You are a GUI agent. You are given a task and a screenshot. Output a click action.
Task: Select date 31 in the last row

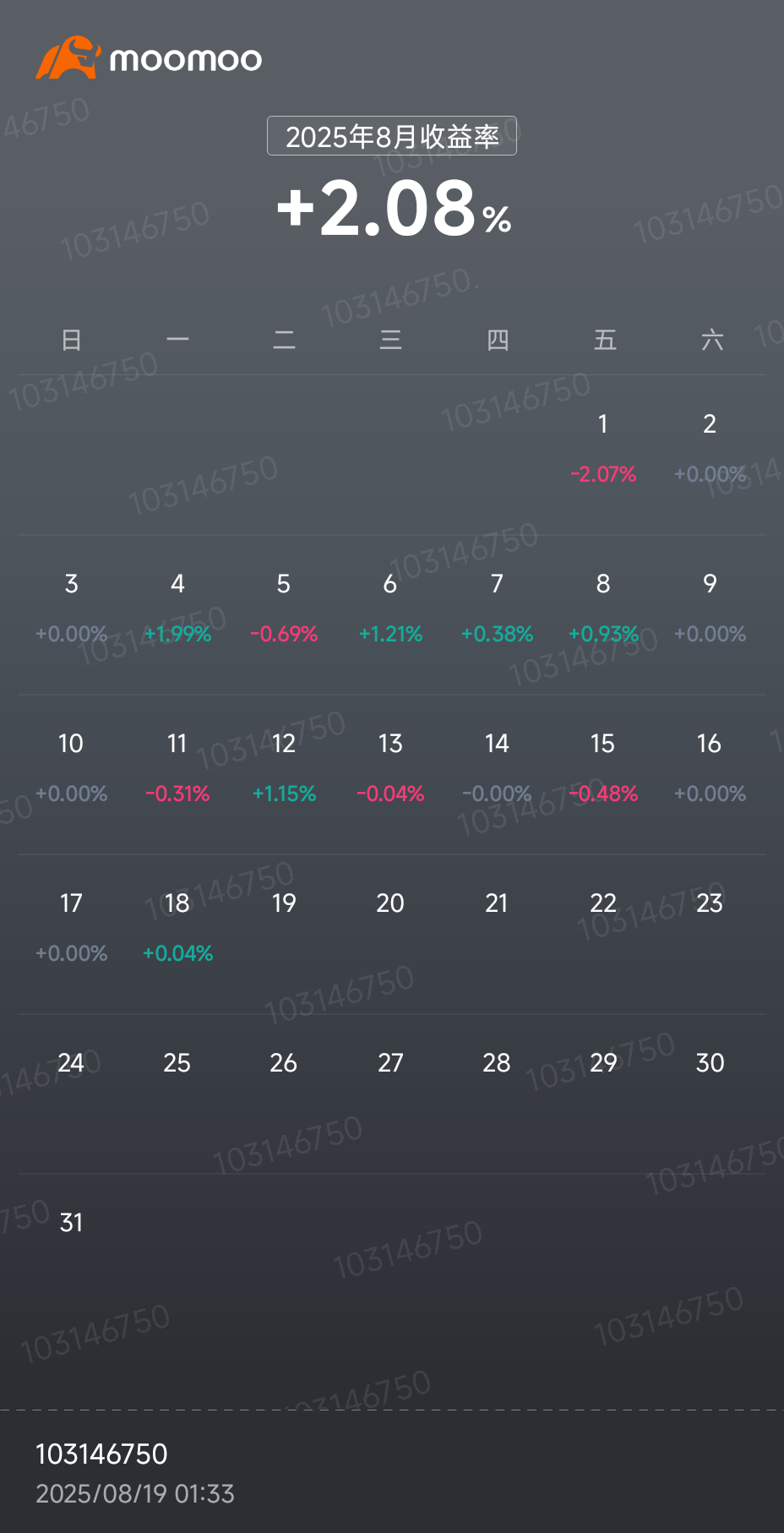coord(71,1223)
